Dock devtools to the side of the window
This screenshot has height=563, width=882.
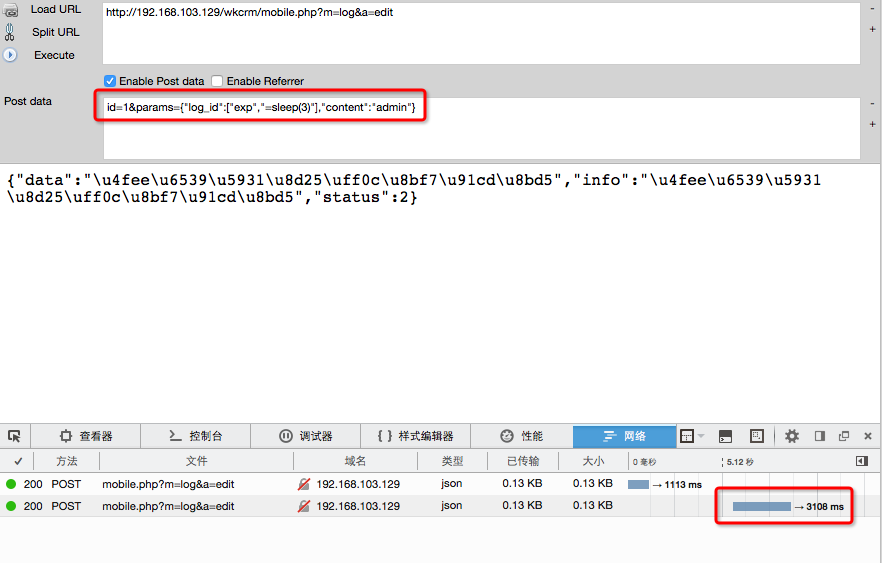[x=820, y=436]
